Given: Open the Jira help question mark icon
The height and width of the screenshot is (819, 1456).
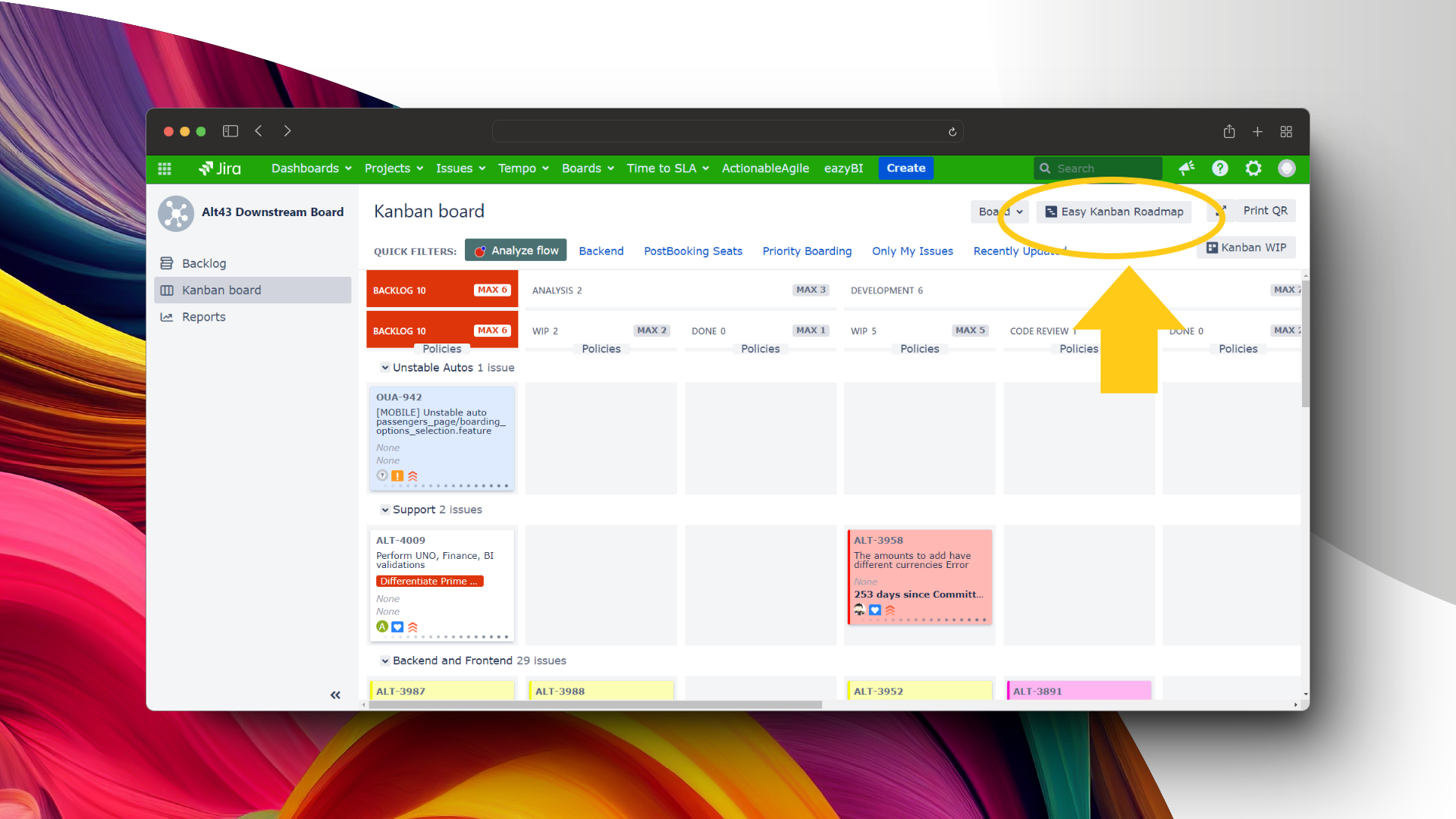Looking at the screenshot, I should coord(1220,168).
